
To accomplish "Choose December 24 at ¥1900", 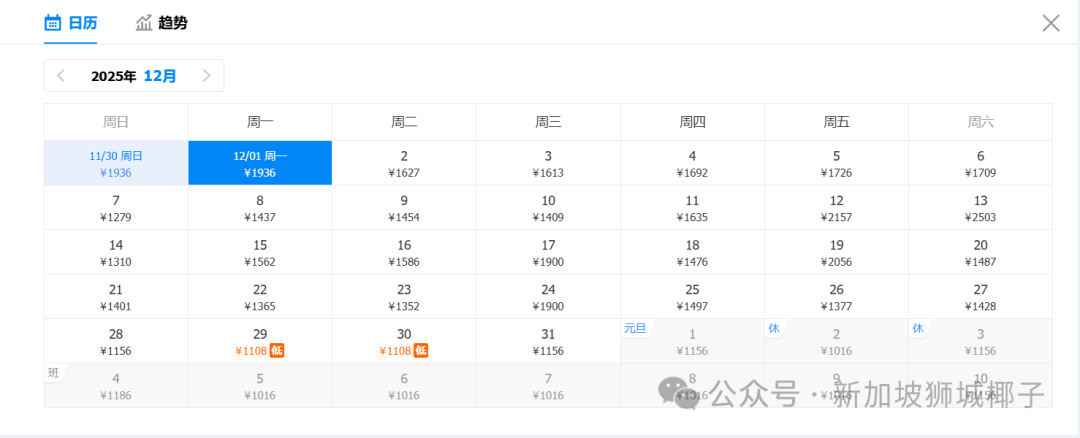I will point(548,297).
